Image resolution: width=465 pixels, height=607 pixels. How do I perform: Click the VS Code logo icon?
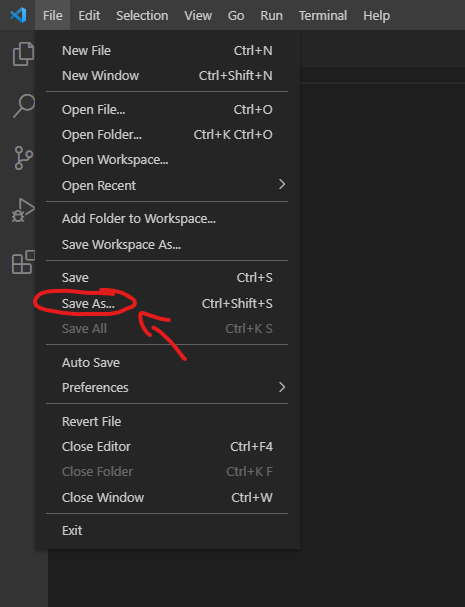point(18,15)
